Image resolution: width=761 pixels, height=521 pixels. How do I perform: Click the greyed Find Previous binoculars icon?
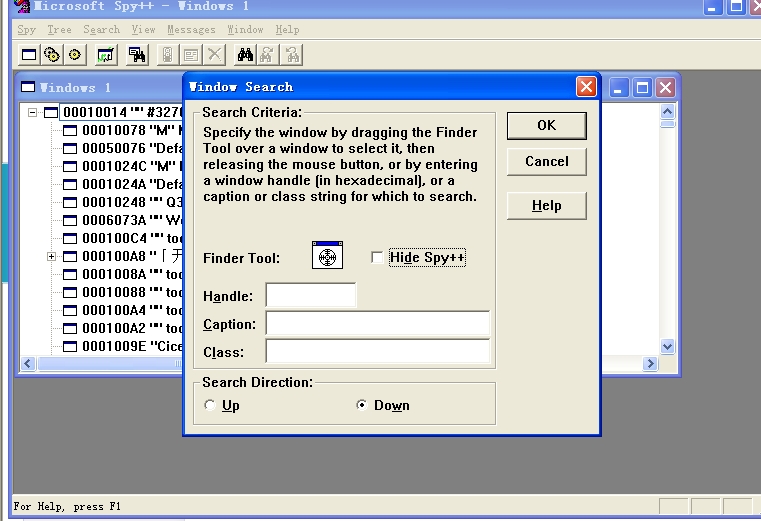click(x=291, y=55)
